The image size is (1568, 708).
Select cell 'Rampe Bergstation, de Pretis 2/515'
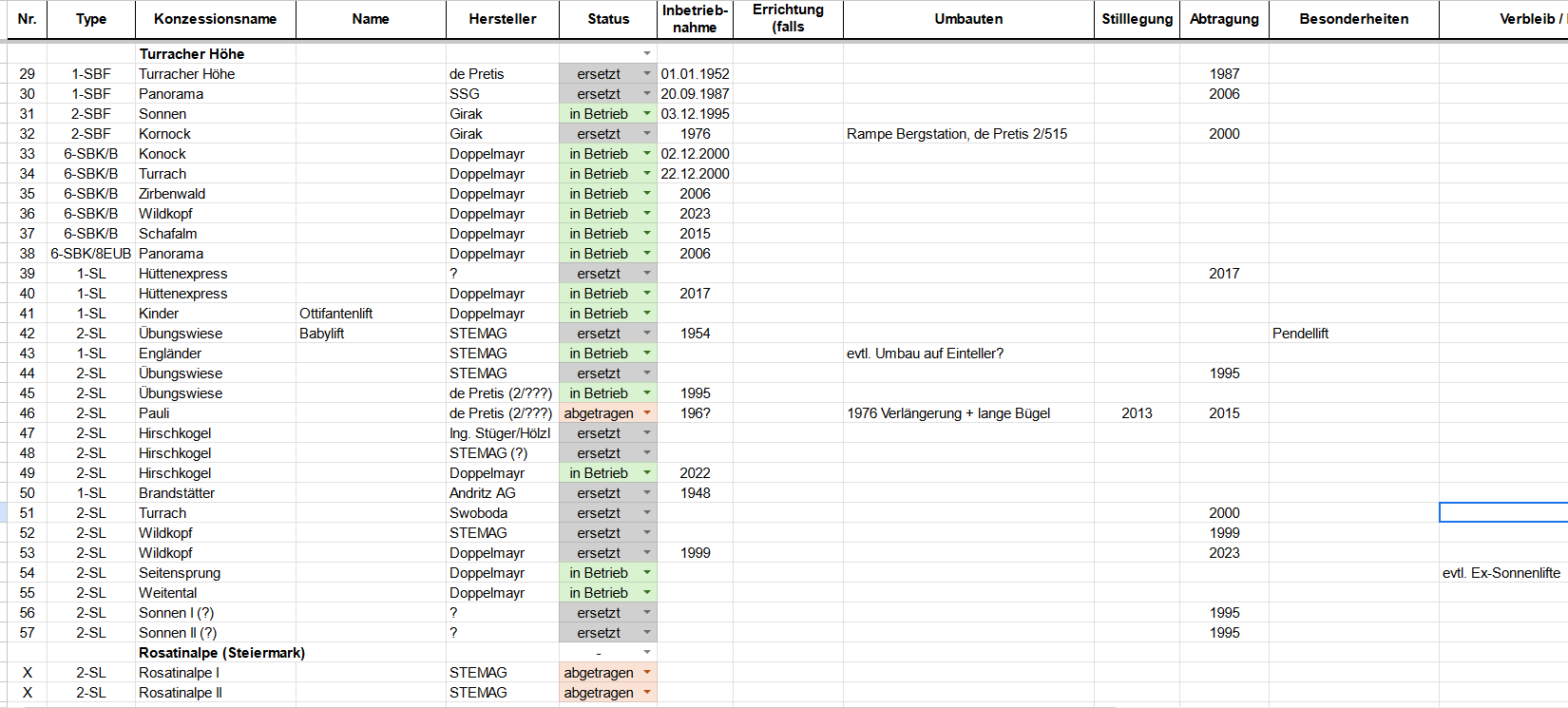[x=957, y=134]
